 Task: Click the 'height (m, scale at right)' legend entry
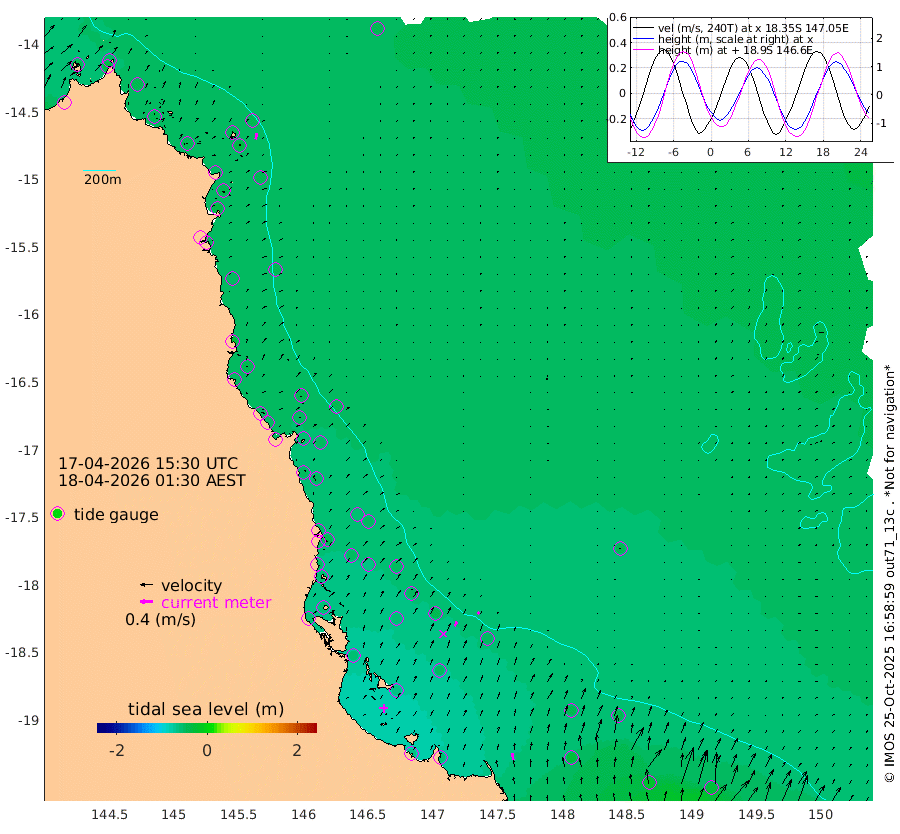pyautogui.click(x=735, y=39)
